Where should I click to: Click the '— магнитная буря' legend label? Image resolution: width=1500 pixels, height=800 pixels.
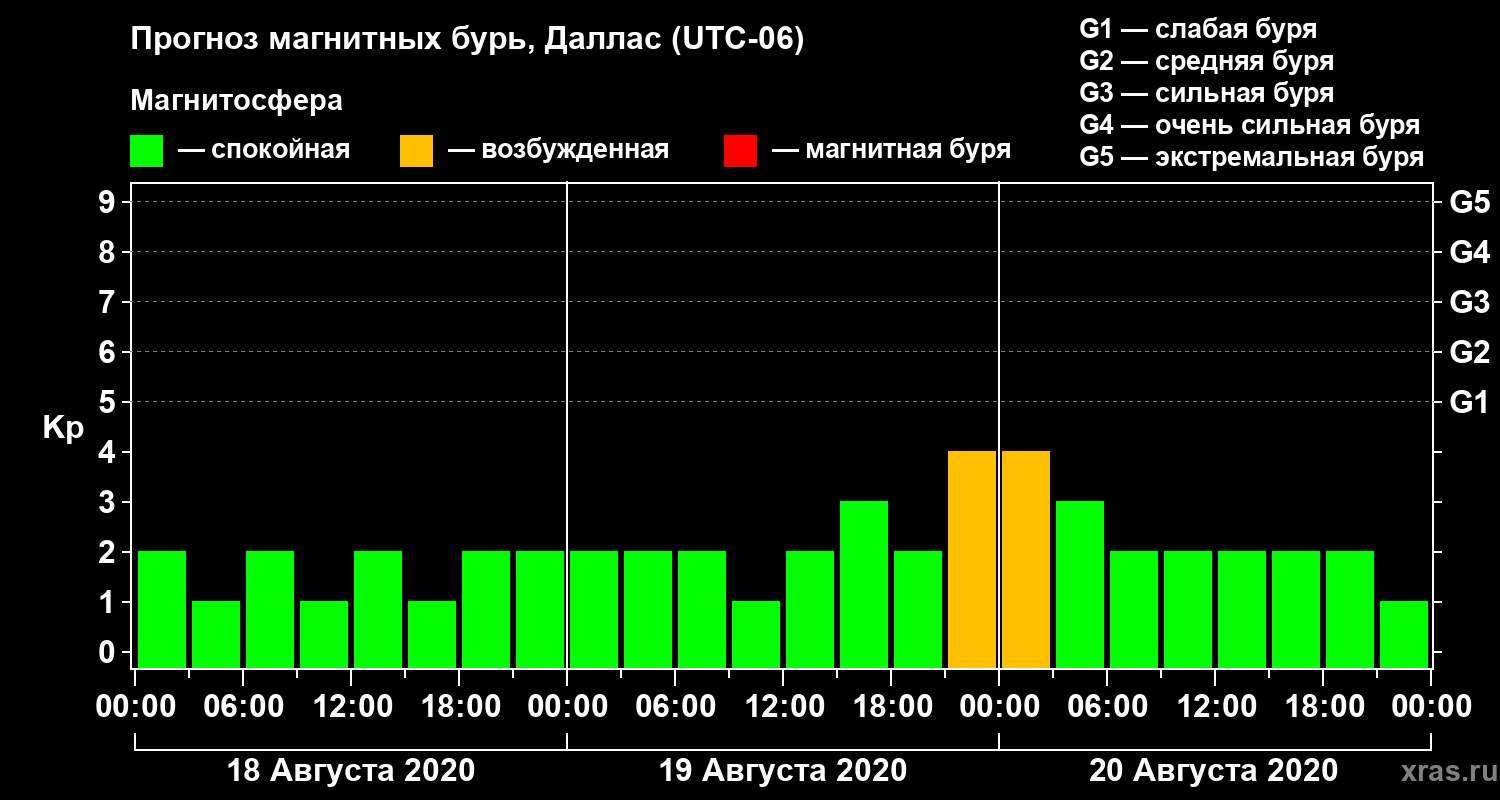891,150
